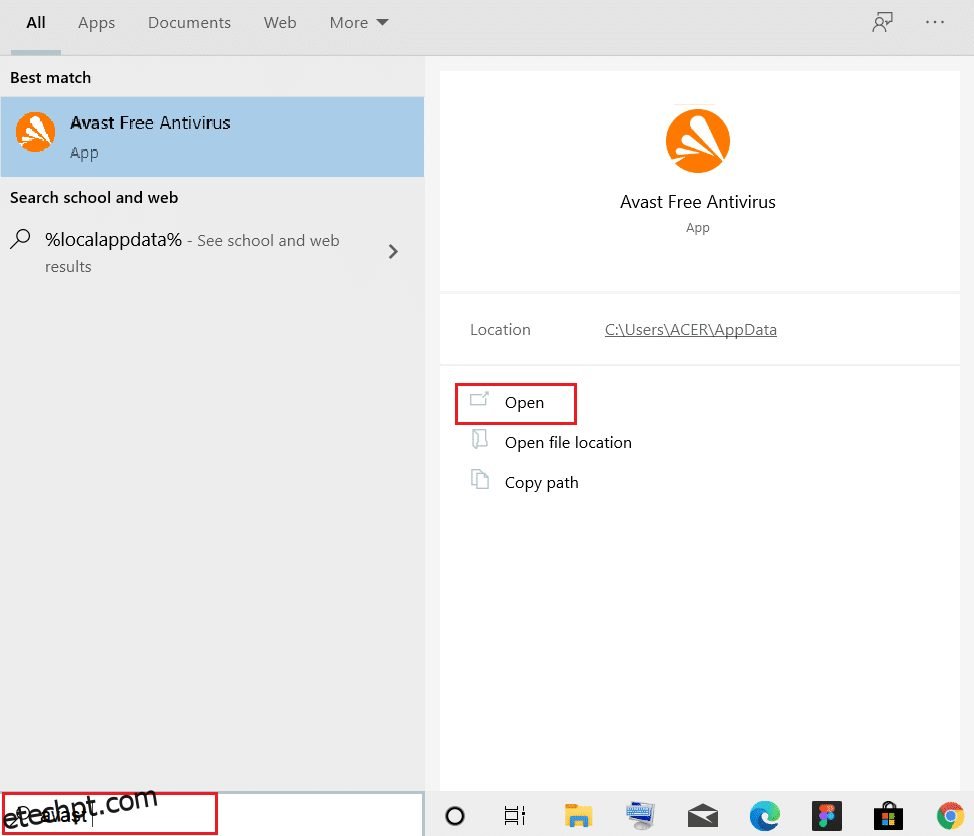Launch Google Chrome from taskbar
Image resolution: width=974 pixels, height=836 pixels.
coord(950,816)
